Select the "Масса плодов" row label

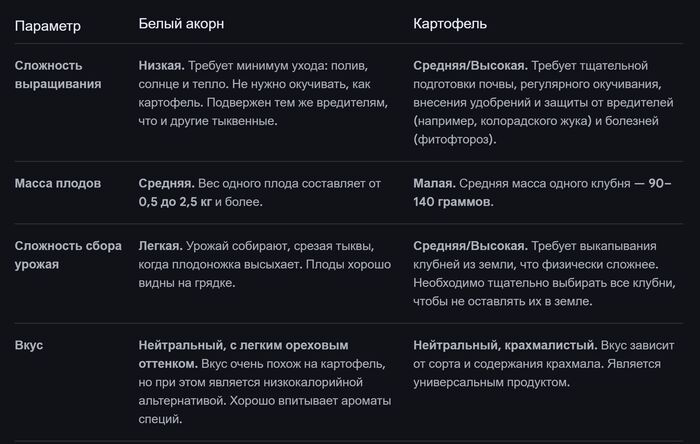55,184
